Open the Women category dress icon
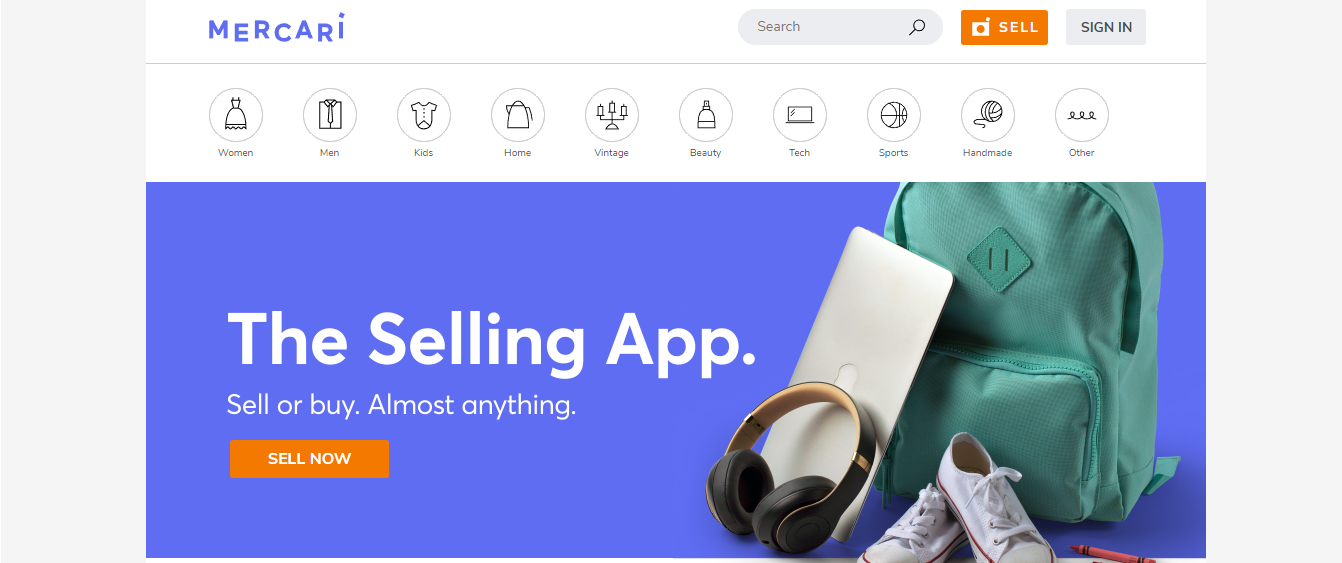The height and width of the screenshot is (563, 1342). pos(236,115)
